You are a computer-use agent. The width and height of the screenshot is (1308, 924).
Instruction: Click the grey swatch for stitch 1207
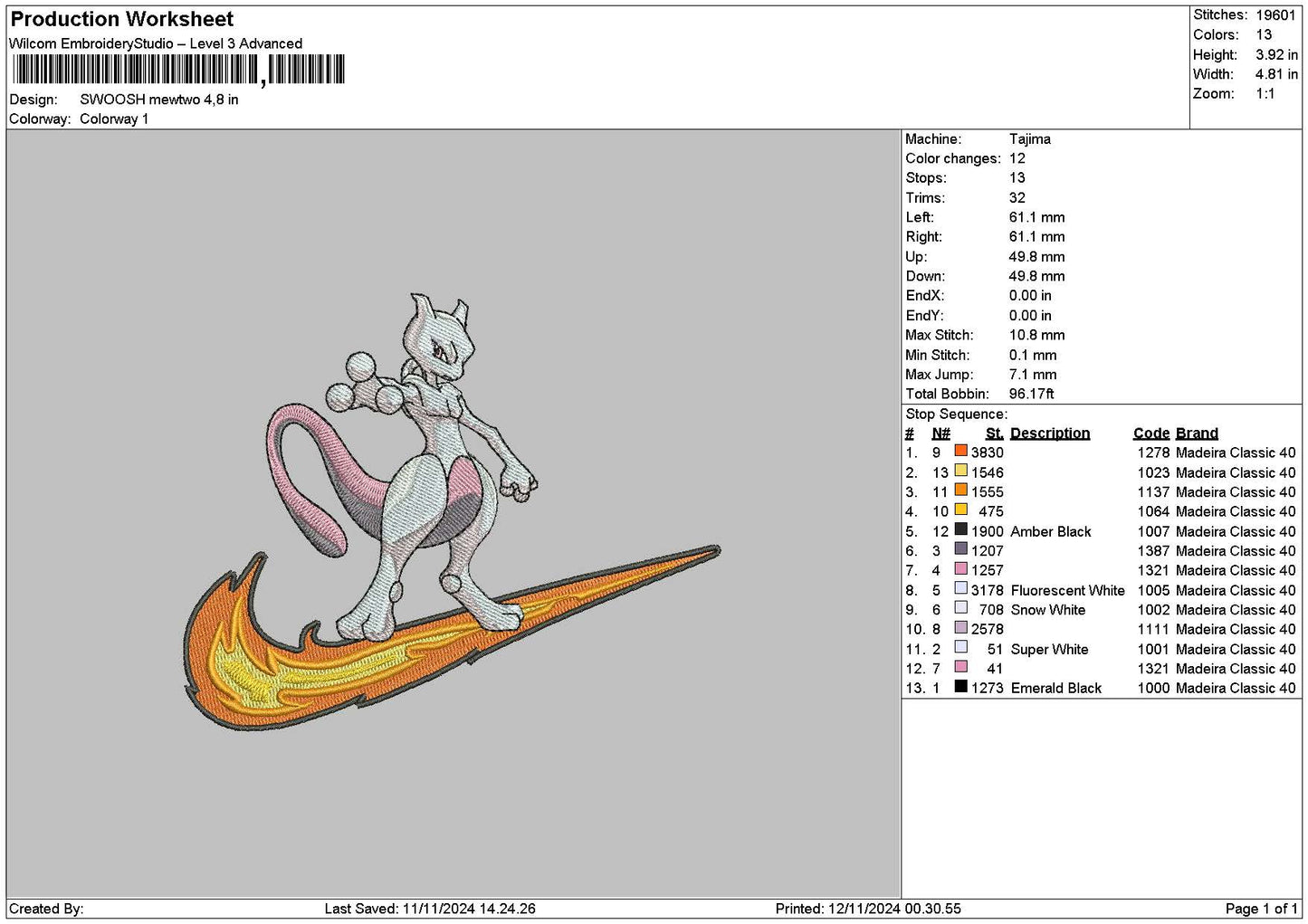(x=961, y=549)
